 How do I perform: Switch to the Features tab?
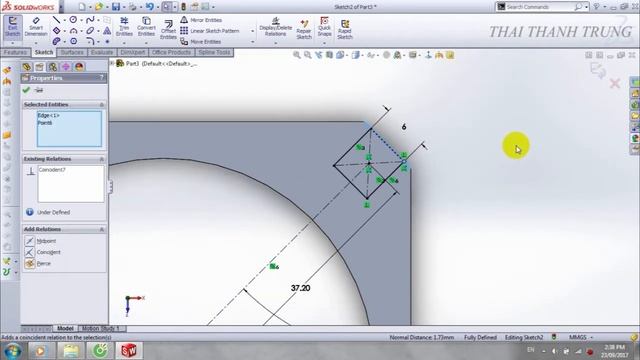pos(16,53)
